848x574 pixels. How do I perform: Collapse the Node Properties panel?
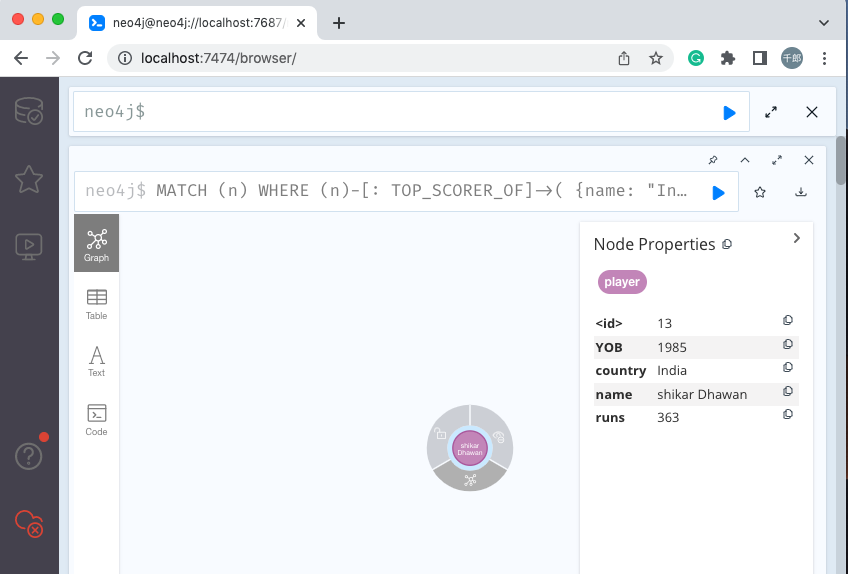(x=797, y=238)
